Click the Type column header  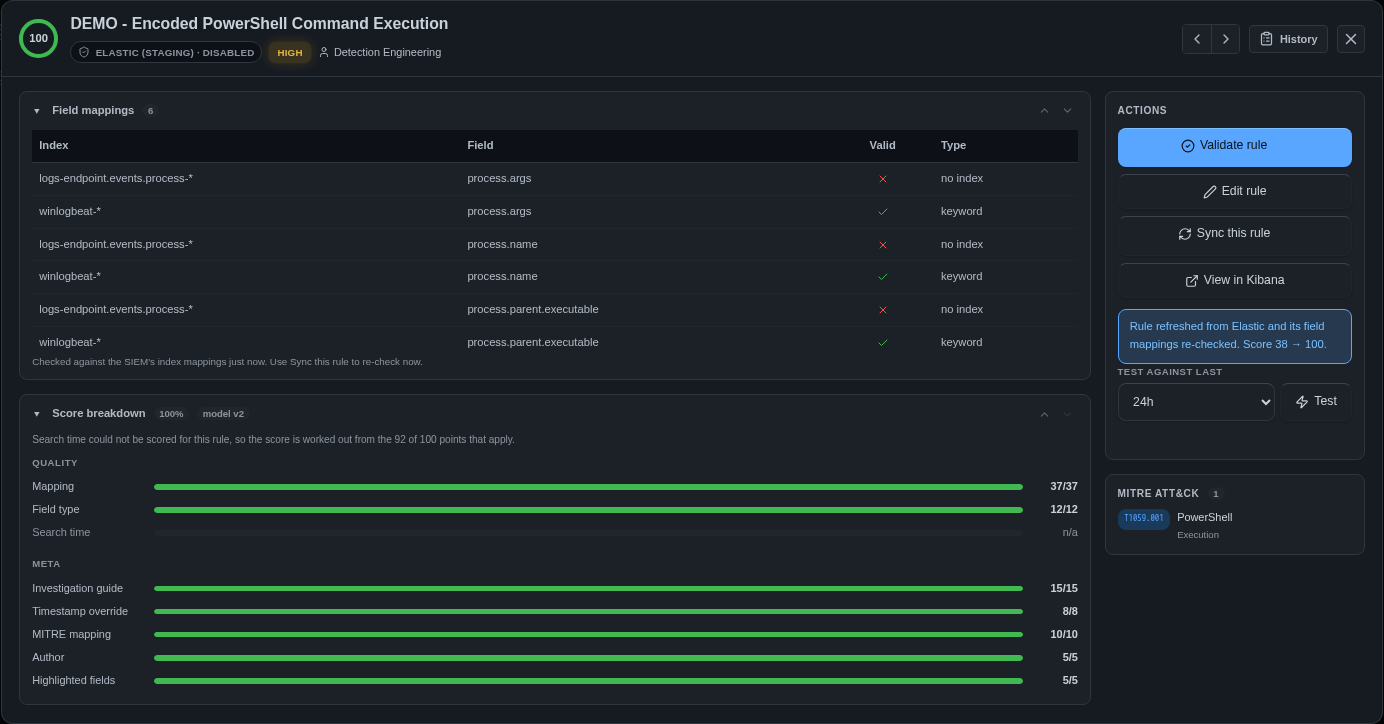(954, 146)
